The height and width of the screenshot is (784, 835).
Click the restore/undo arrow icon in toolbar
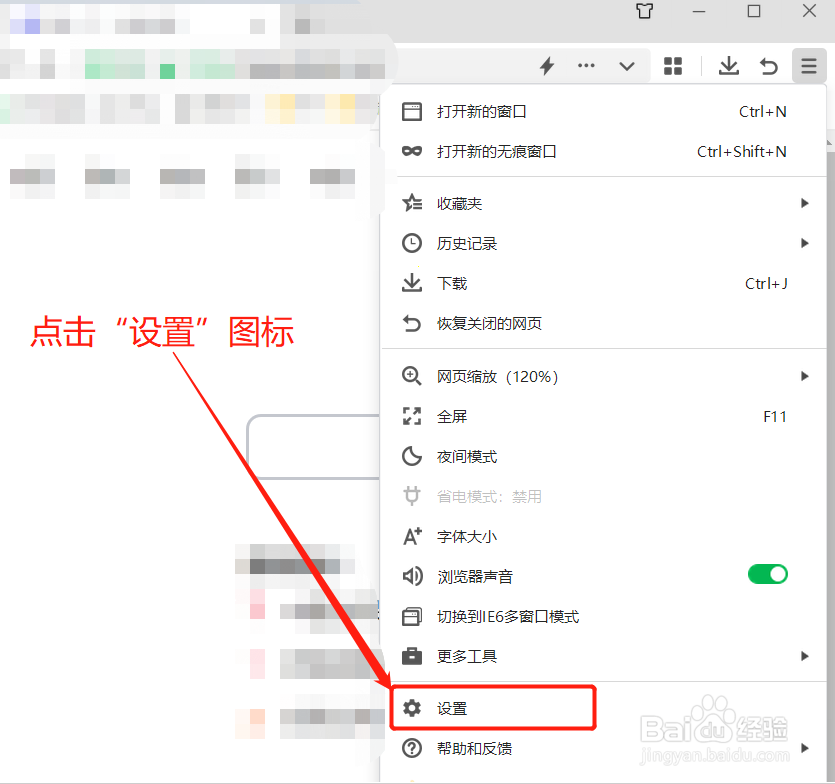769,66
